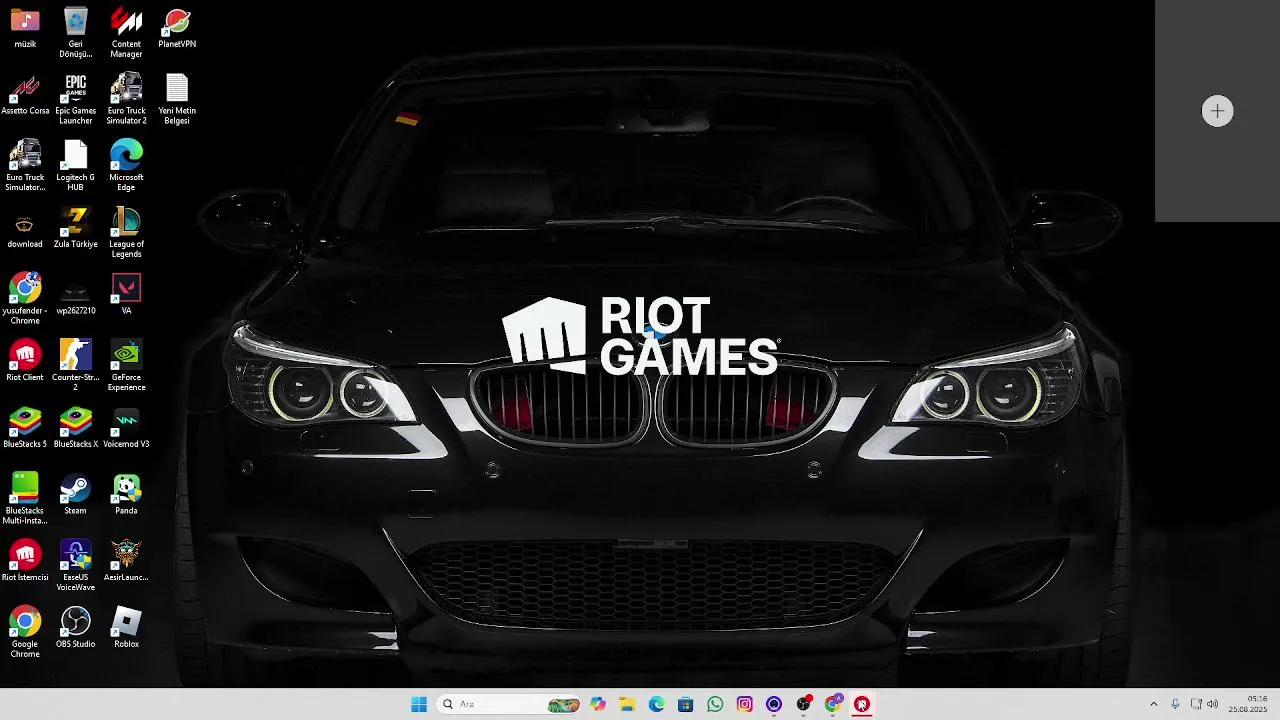1280x720 pixels.
Task: Launch Counter-Strike 2 shortcut
Action: pos(75,366)
